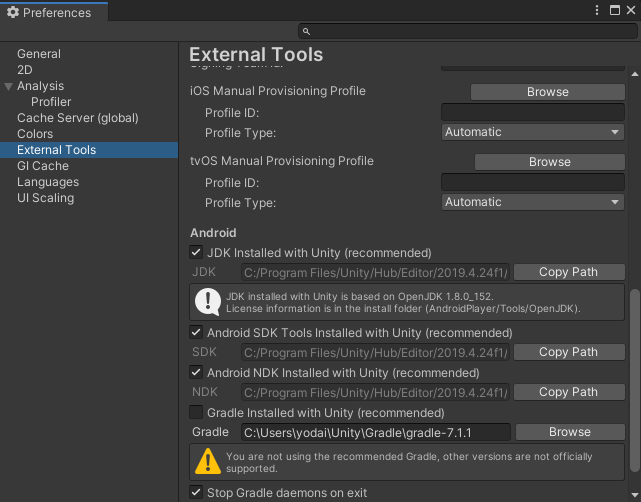641x502 pixels.
Task: Open iOS Profile Type dropdown
Action: [x=533, y=132]
